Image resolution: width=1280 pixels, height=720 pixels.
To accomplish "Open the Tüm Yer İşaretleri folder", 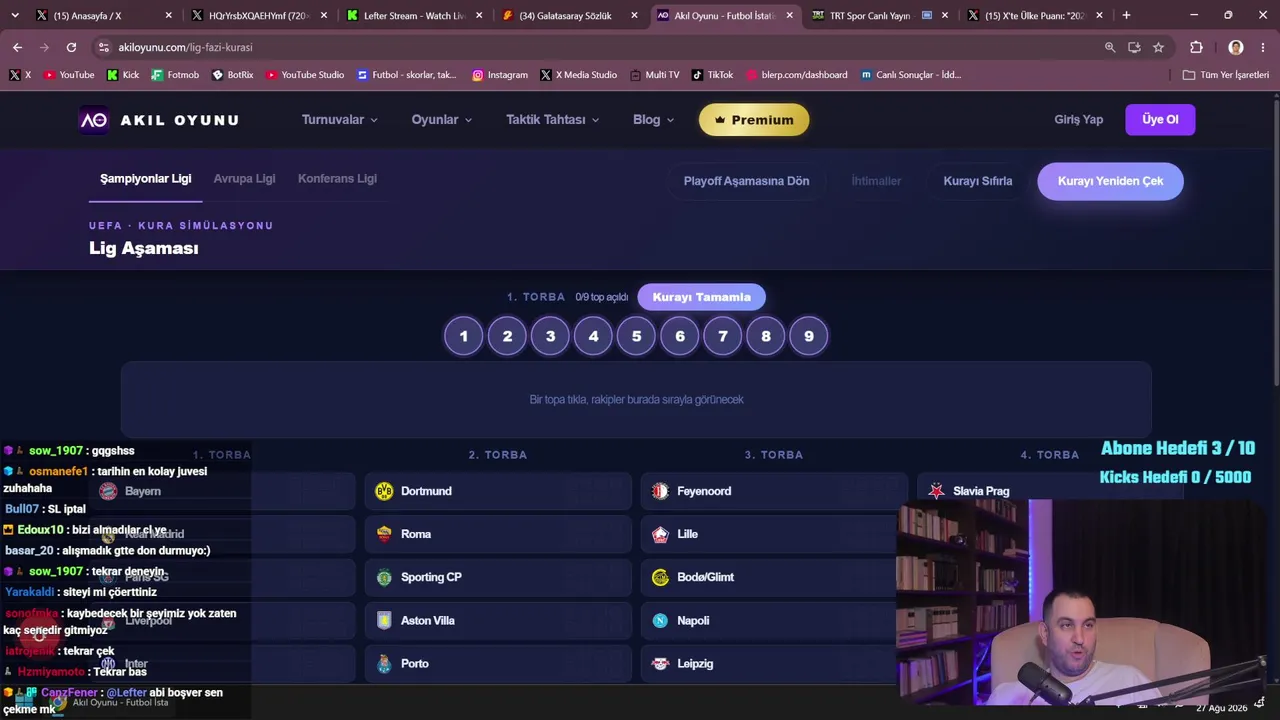I will tap(1225, 75).
